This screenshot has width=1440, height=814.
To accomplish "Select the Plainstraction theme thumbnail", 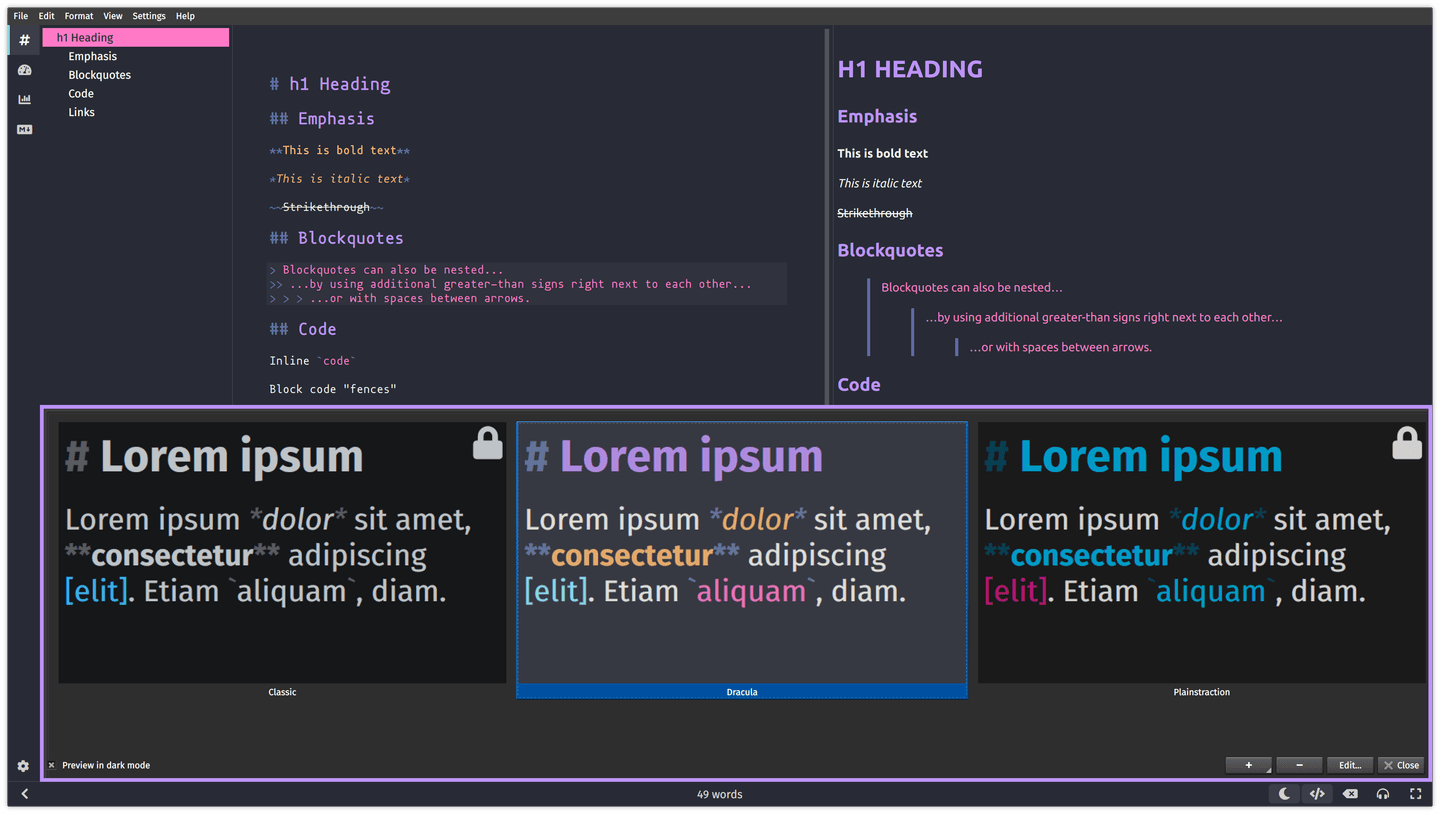I will [1201, 552].
